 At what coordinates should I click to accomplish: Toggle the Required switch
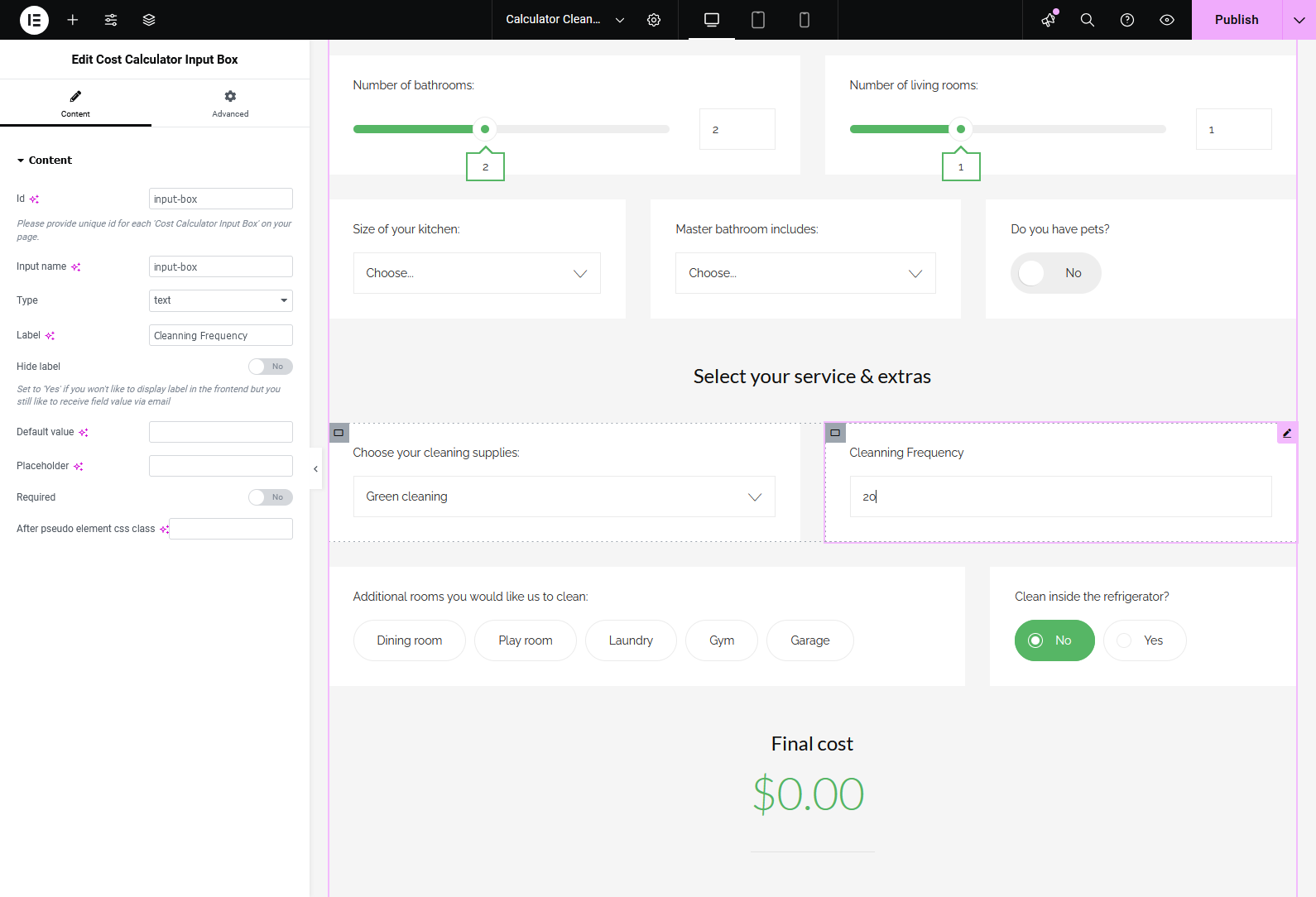(270, 497)
